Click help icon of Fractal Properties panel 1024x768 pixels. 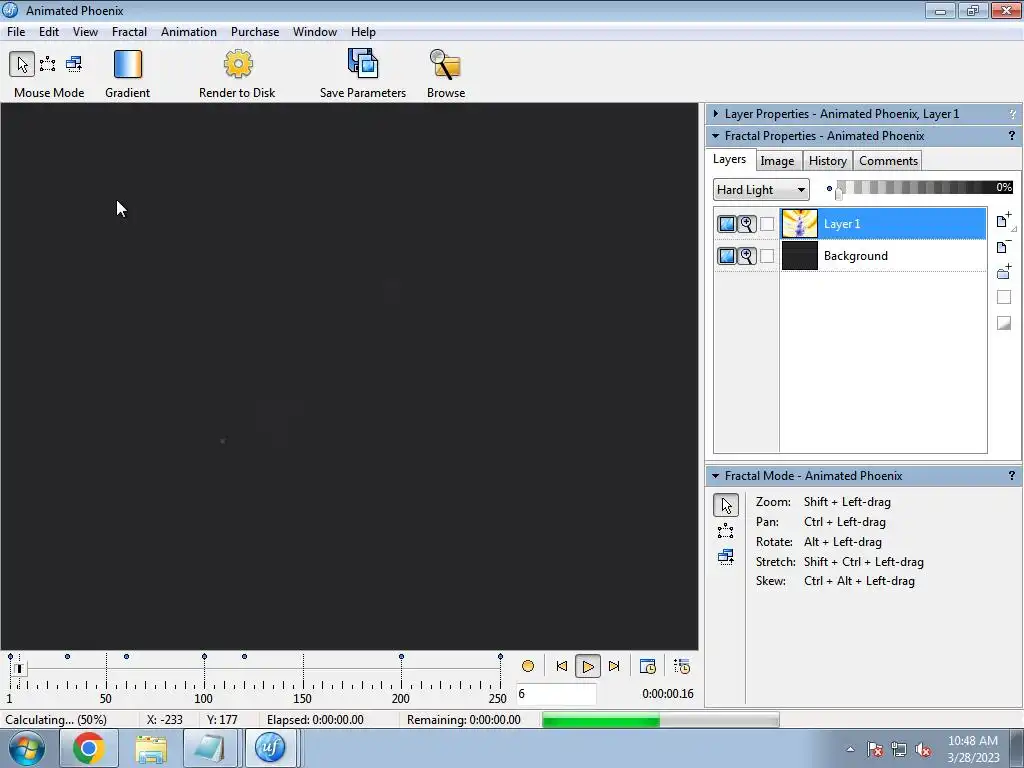(x=1012, y=136)
